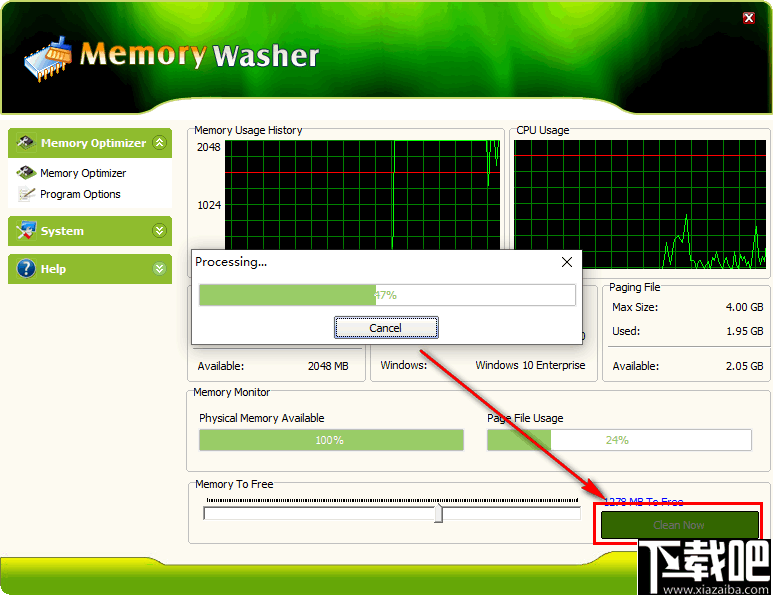Click the Processing... dialog title

tap(231, 262)
